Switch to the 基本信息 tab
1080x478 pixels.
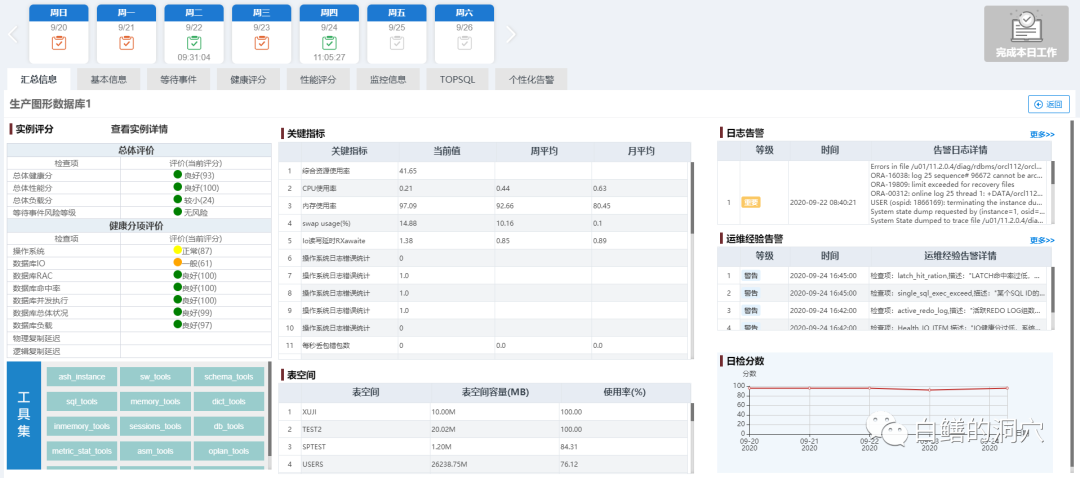pyautogui.click(x=109, y=79)
